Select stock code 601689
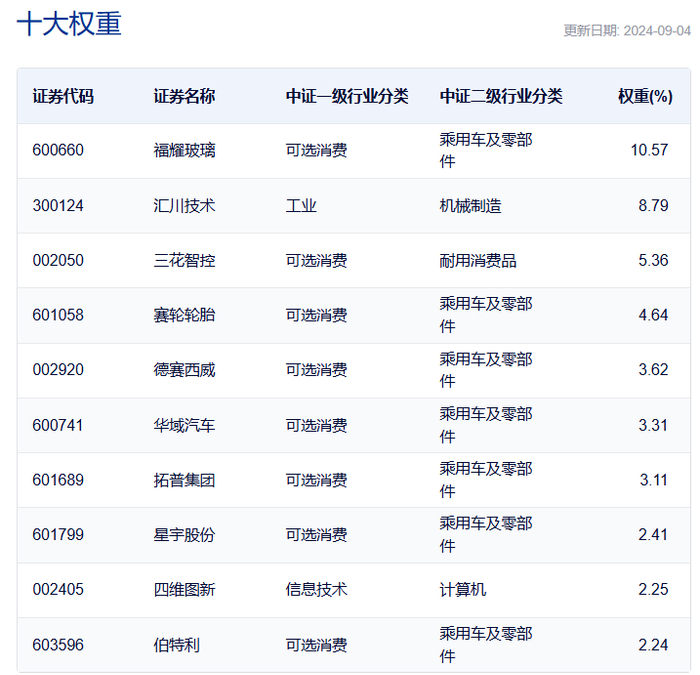 58,480
